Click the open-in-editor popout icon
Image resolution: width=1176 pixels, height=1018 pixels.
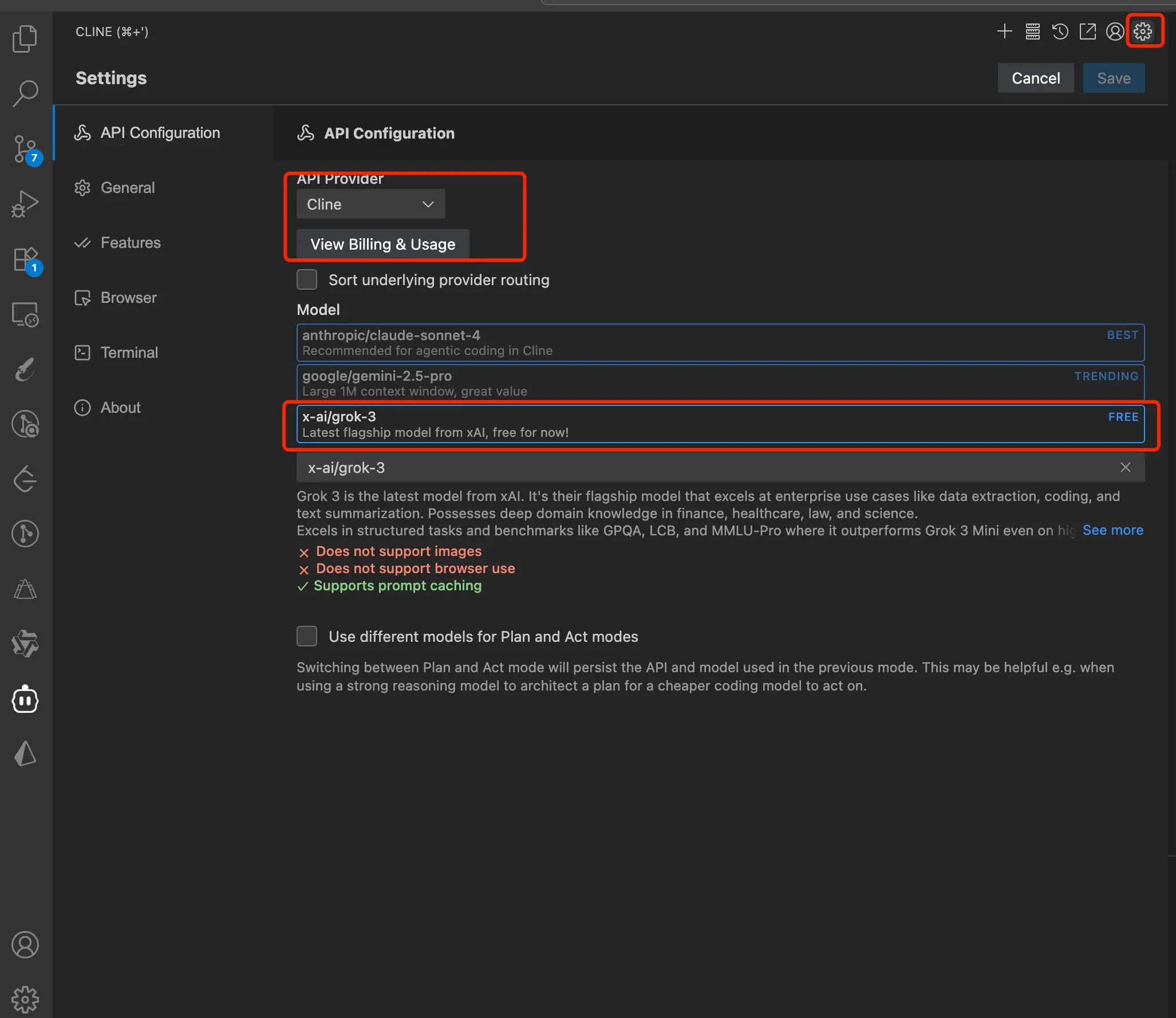click(1087, 31)
